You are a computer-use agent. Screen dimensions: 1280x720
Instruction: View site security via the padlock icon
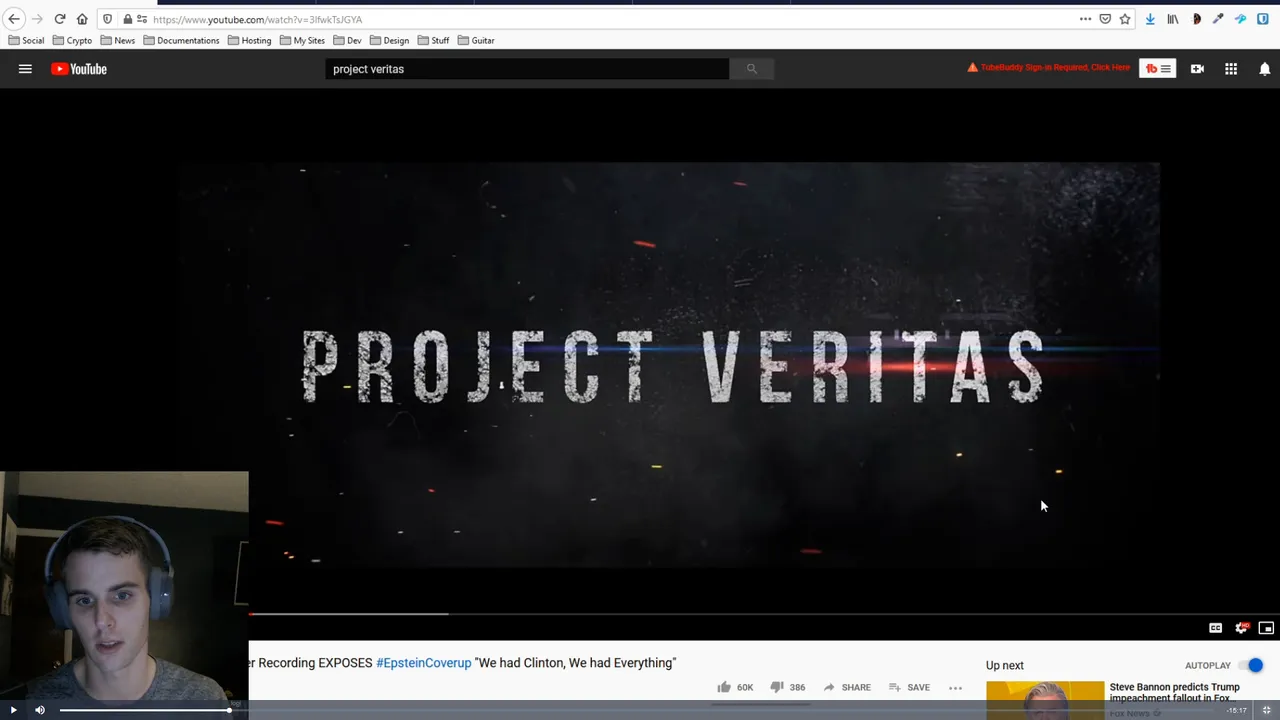pyautogui.click(x=127, y=19)
